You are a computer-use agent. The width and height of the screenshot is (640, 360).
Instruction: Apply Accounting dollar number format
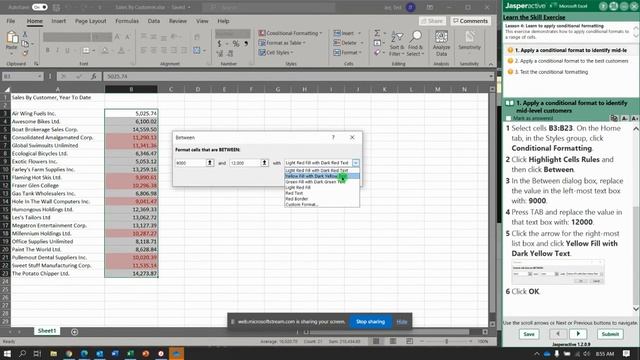pos(220,44)
